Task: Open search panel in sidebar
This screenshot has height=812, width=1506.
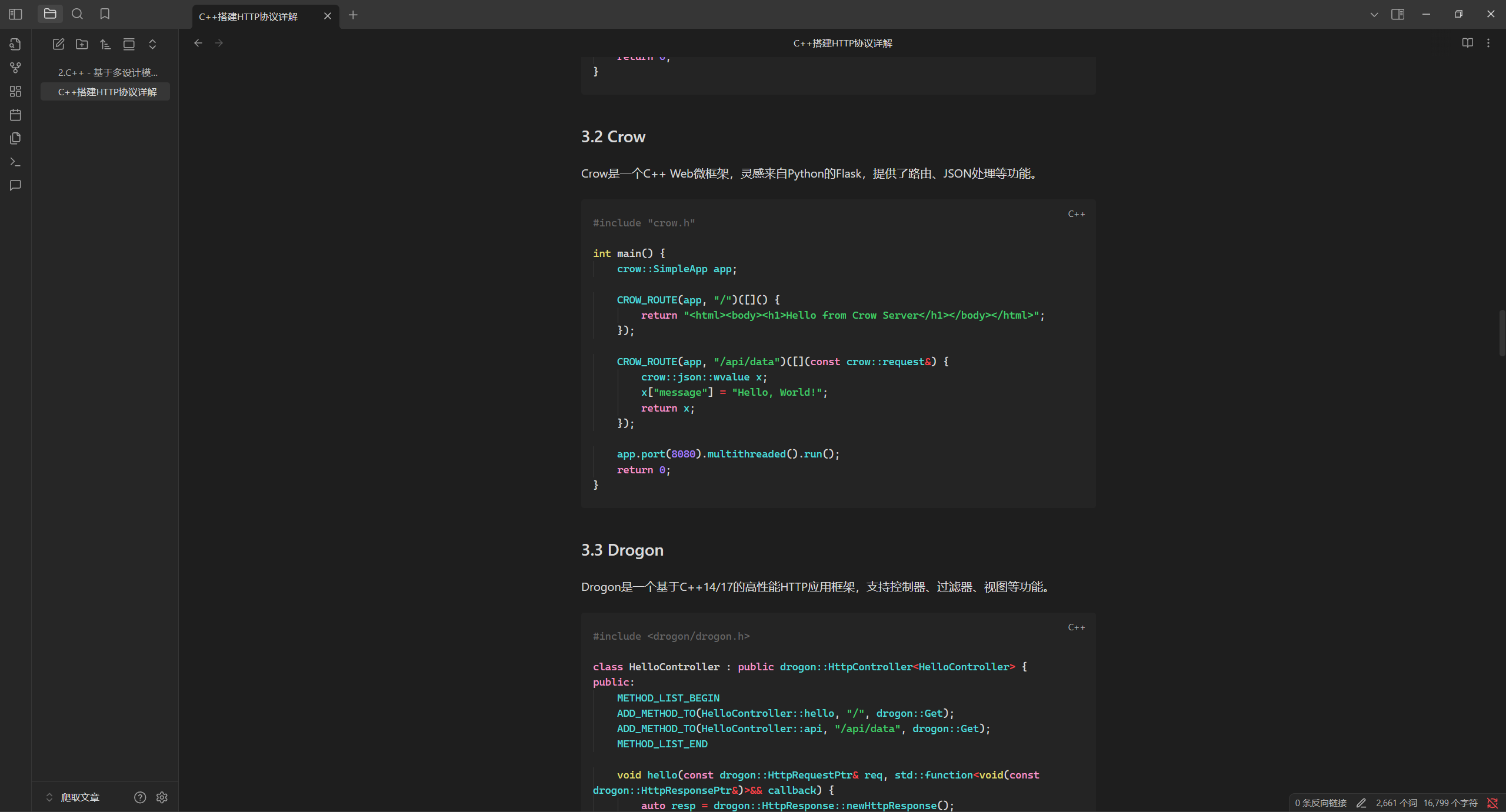Action: (77, 14)
